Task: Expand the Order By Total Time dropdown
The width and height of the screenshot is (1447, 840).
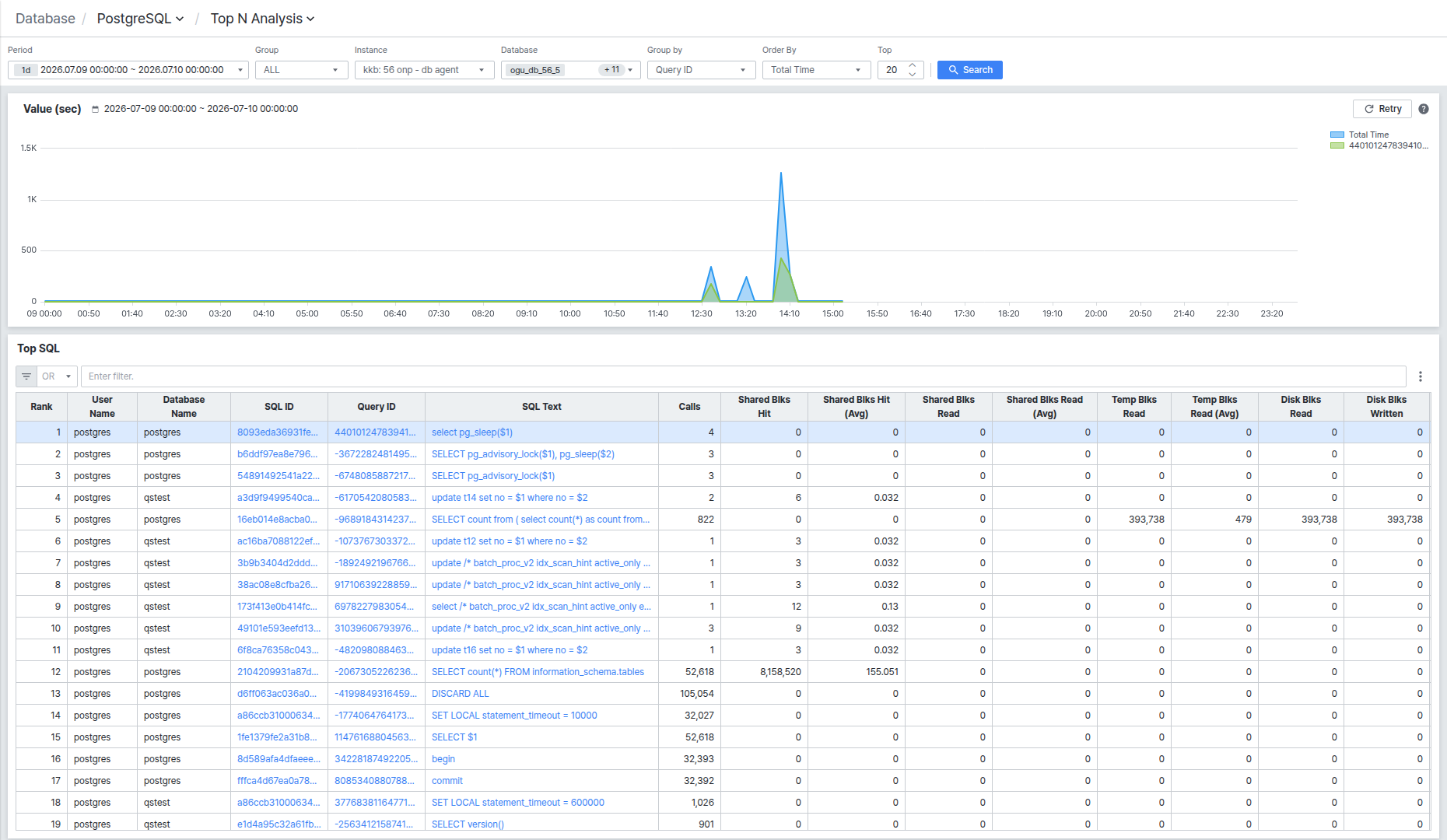Action: point(817,70)
